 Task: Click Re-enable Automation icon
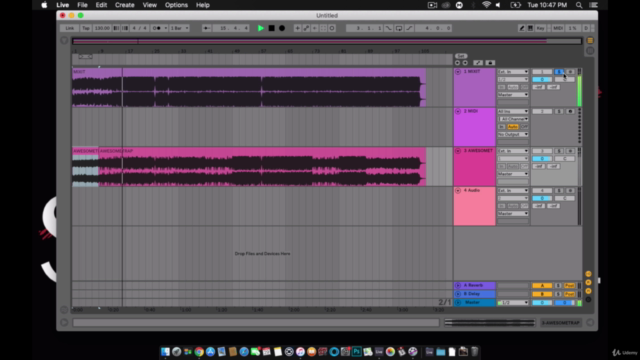click(x=315, y=28)
